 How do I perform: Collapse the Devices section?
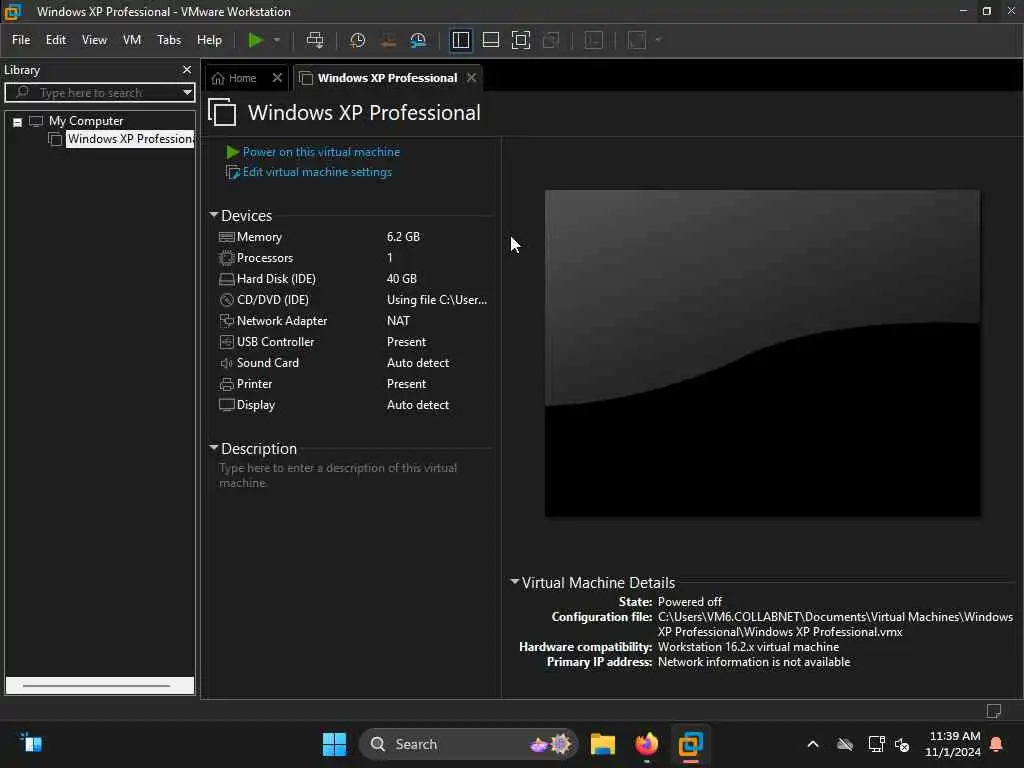(x=214, y=215)
